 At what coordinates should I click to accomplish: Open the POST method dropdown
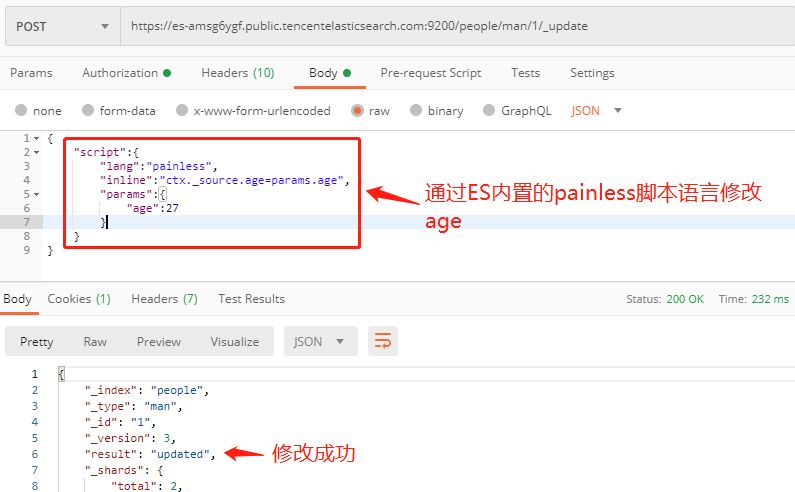coord(63,26)
